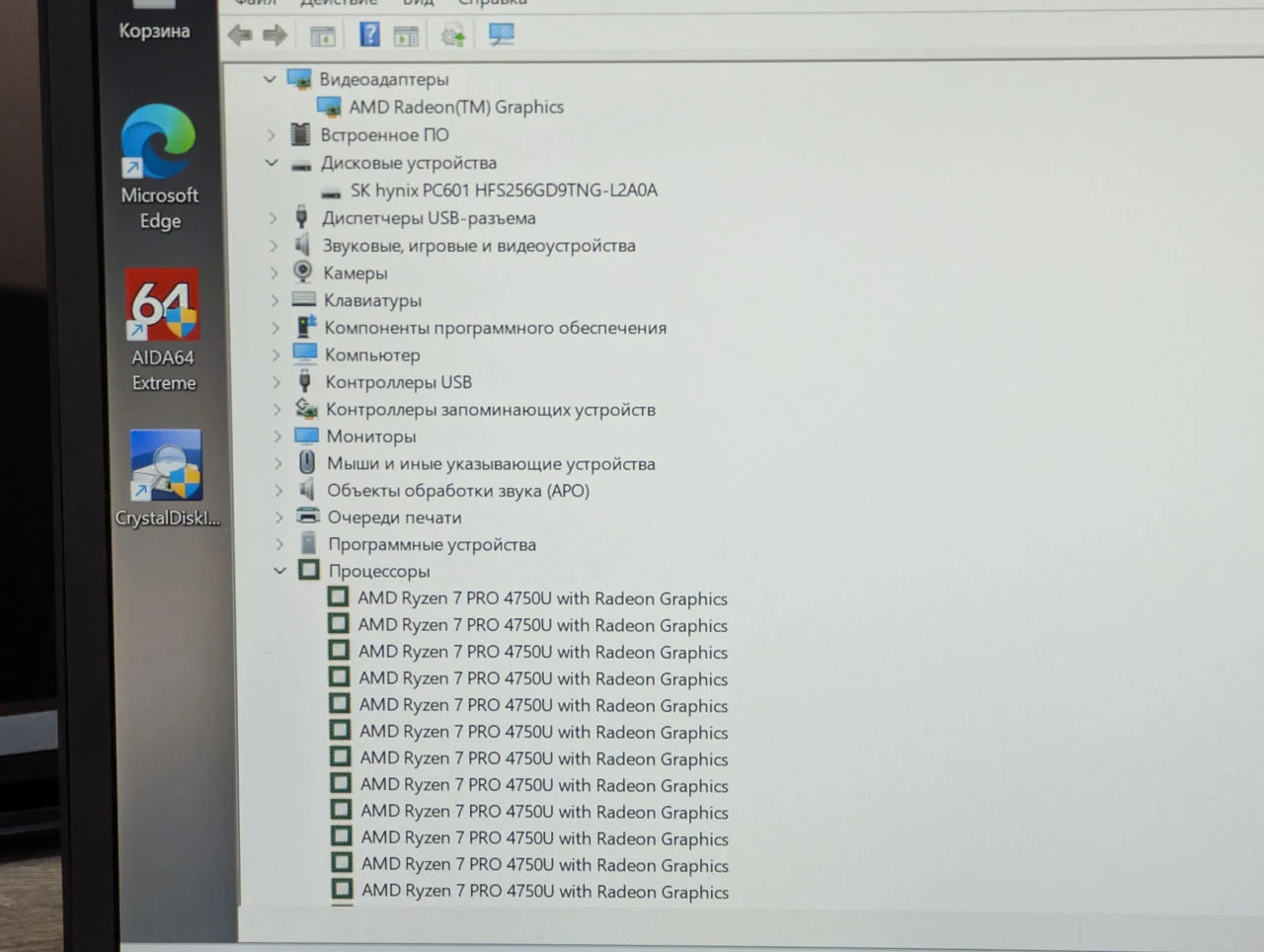Select the Корзина desktop label
Image resolution: width=1264 pixels, height=952 pixels.
[x=154, y=31]
